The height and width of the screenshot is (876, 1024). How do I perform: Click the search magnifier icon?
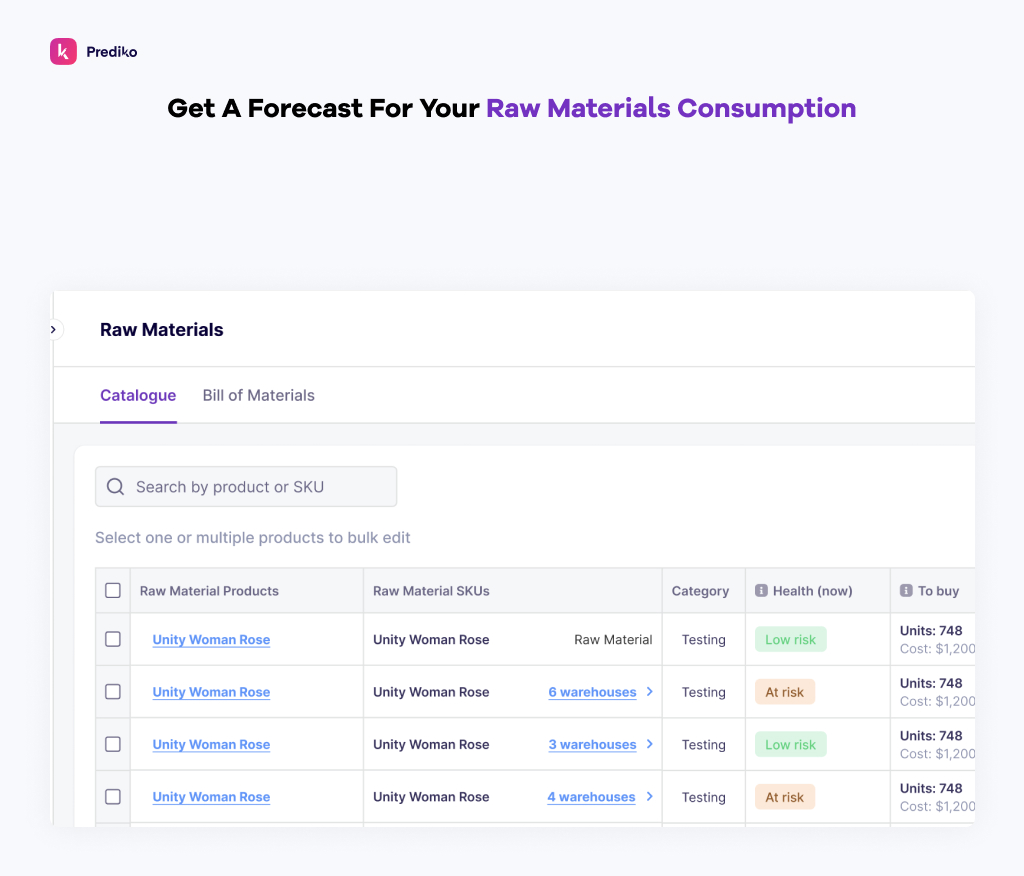(x=116, y=487)
